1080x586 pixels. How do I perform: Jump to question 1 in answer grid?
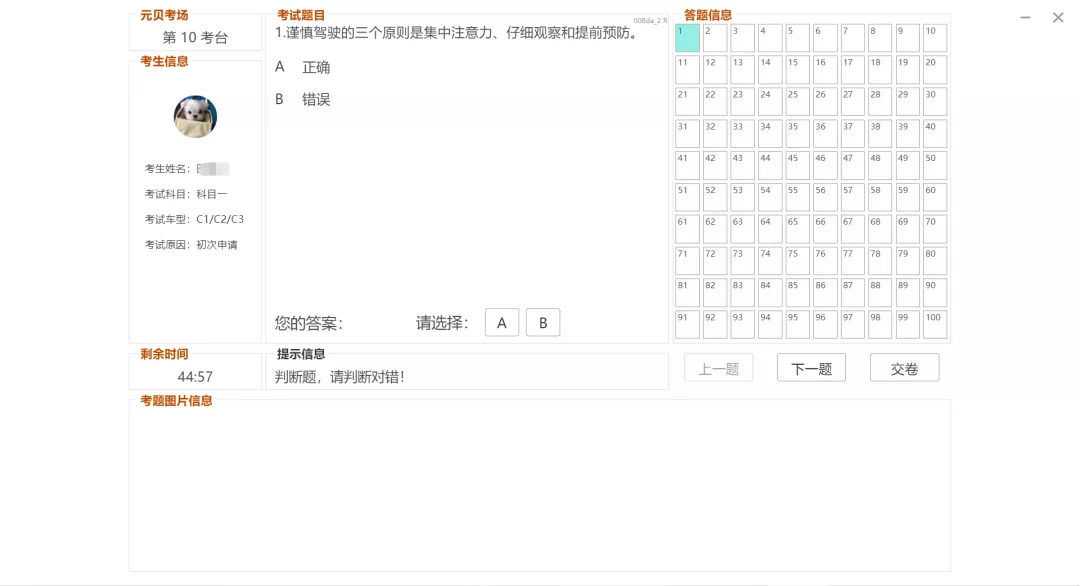[687, 38]
